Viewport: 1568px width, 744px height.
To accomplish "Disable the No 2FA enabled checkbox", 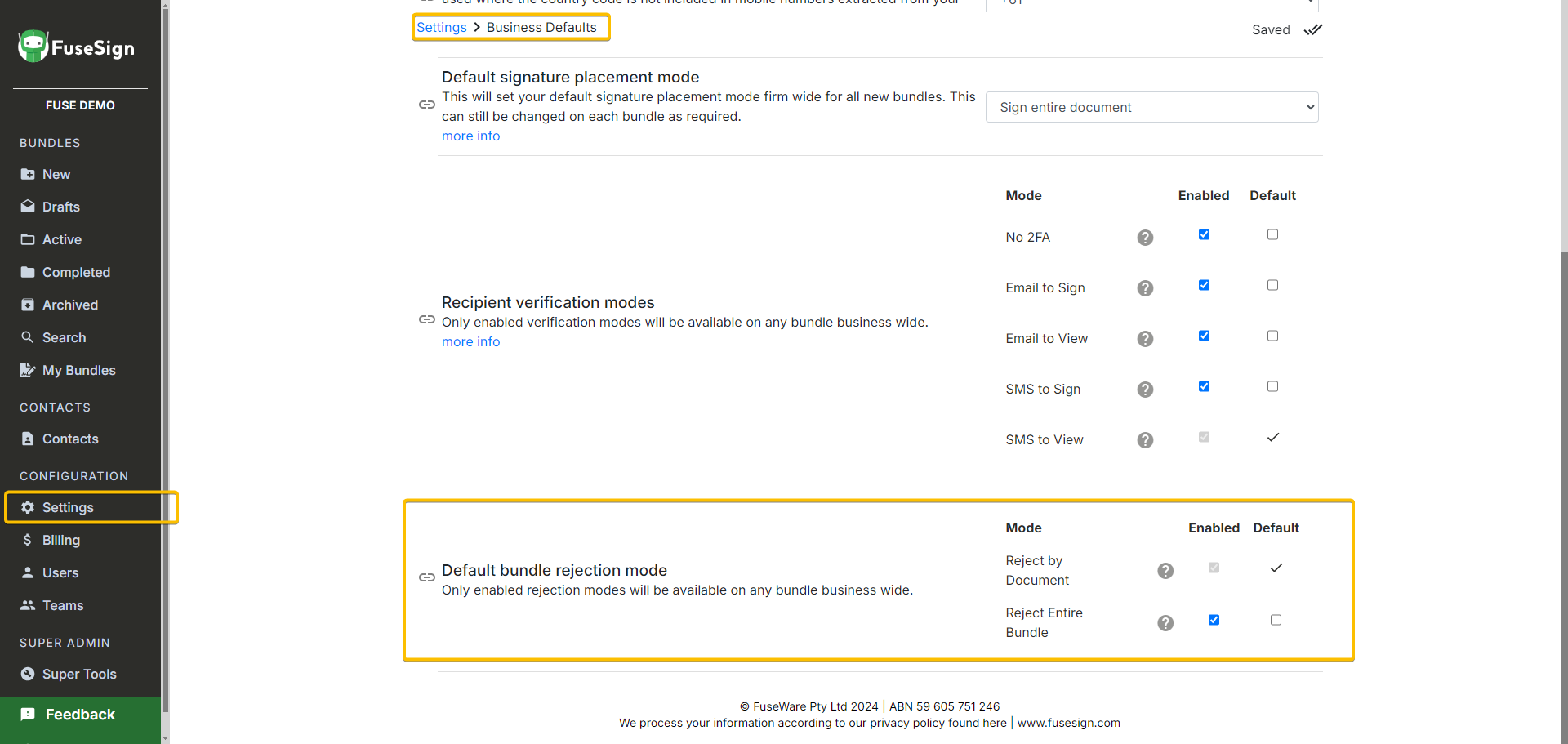I will tap(1204, 235).
